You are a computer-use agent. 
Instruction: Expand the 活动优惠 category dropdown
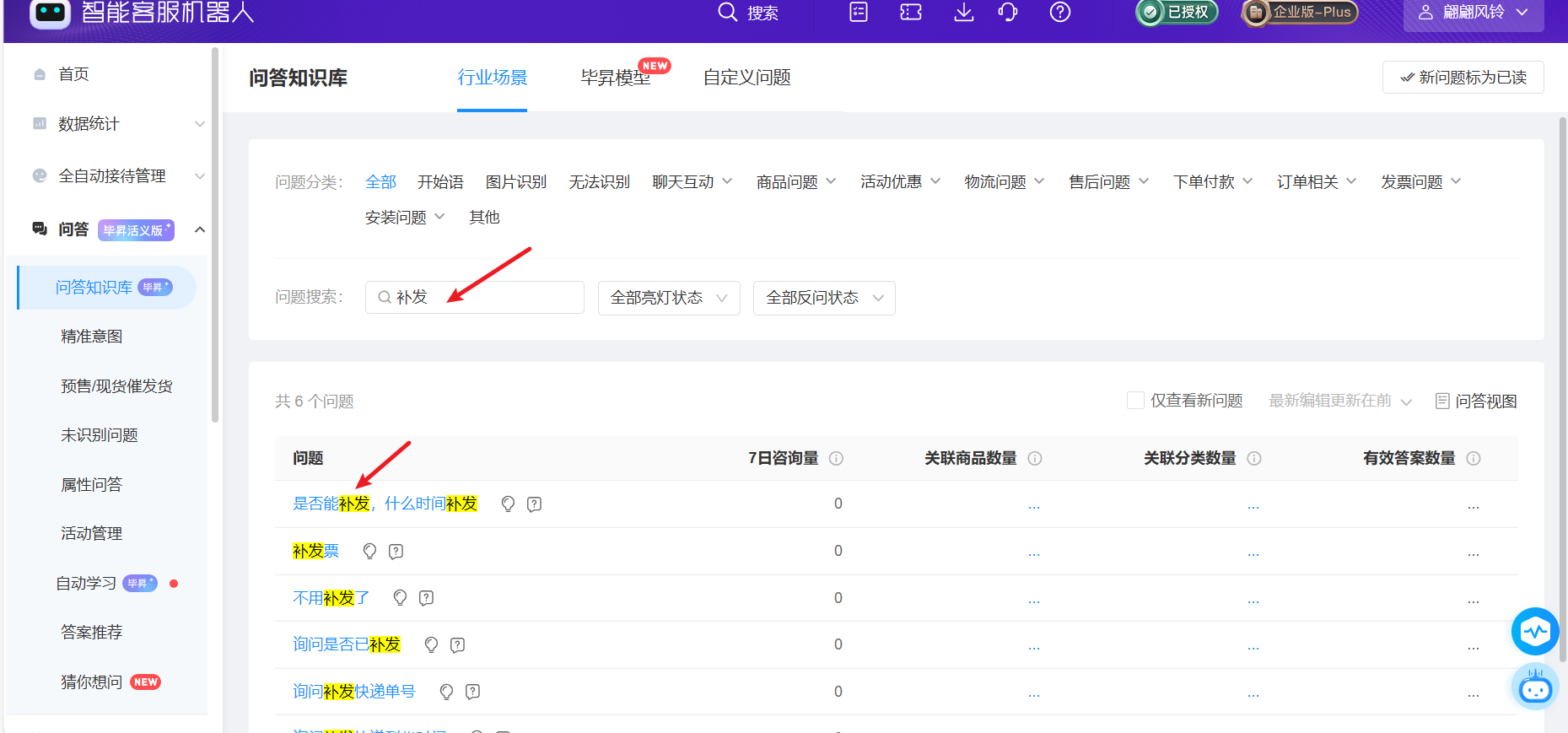click(901, 182)
